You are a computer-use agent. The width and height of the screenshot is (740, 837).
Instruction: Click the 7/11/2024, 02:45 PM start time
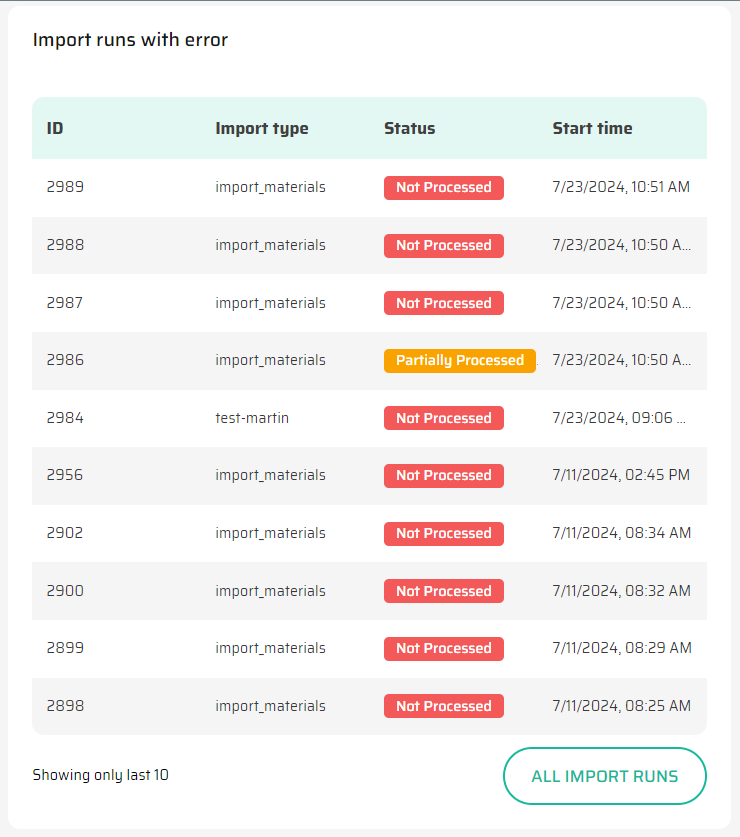[621, 476]
